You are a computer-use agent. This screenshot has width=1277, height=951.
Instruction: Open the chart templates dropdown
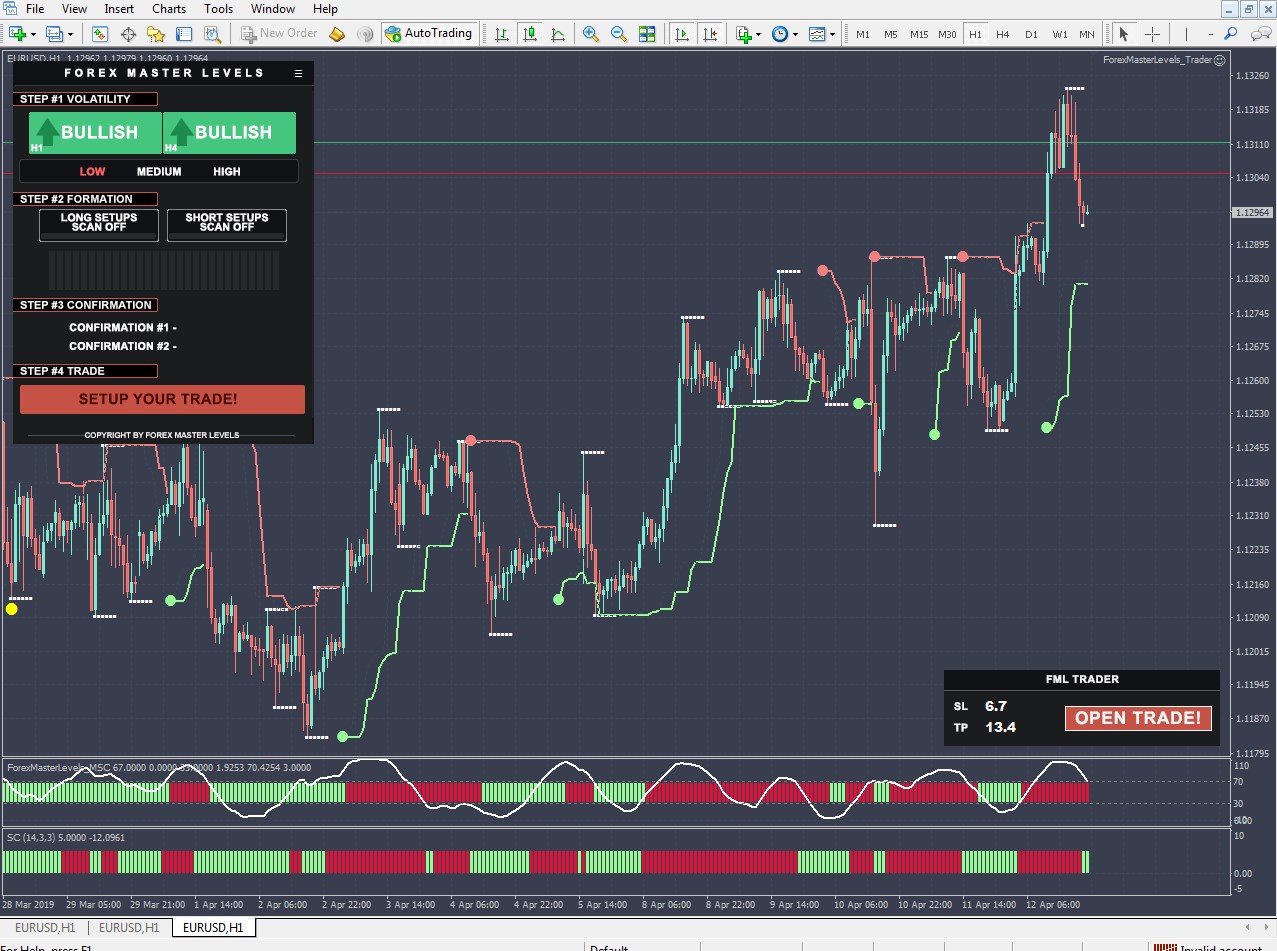817,33
